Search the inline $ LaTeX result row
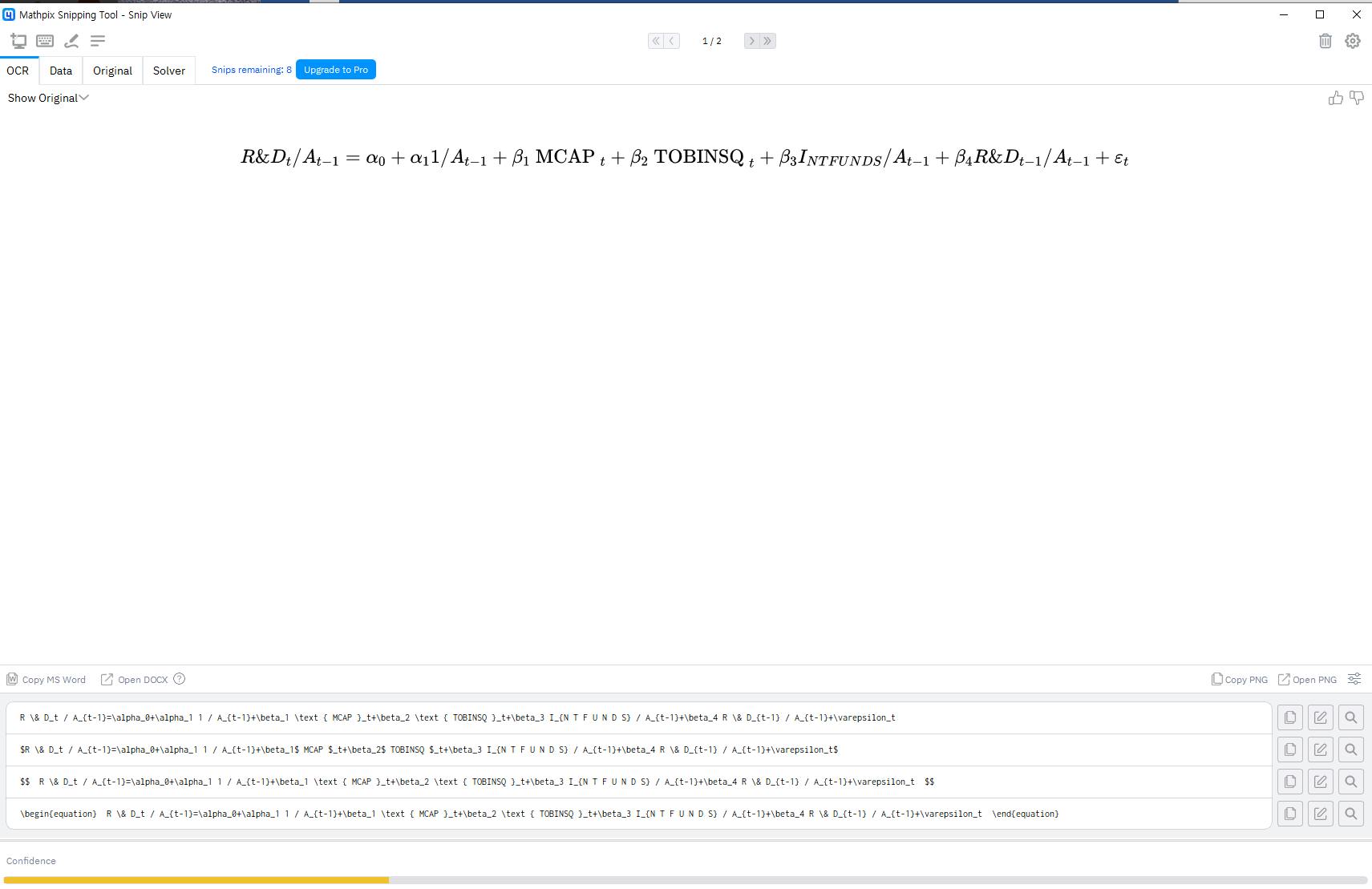Screen dimensions: 1372x889 [1351, 750]
